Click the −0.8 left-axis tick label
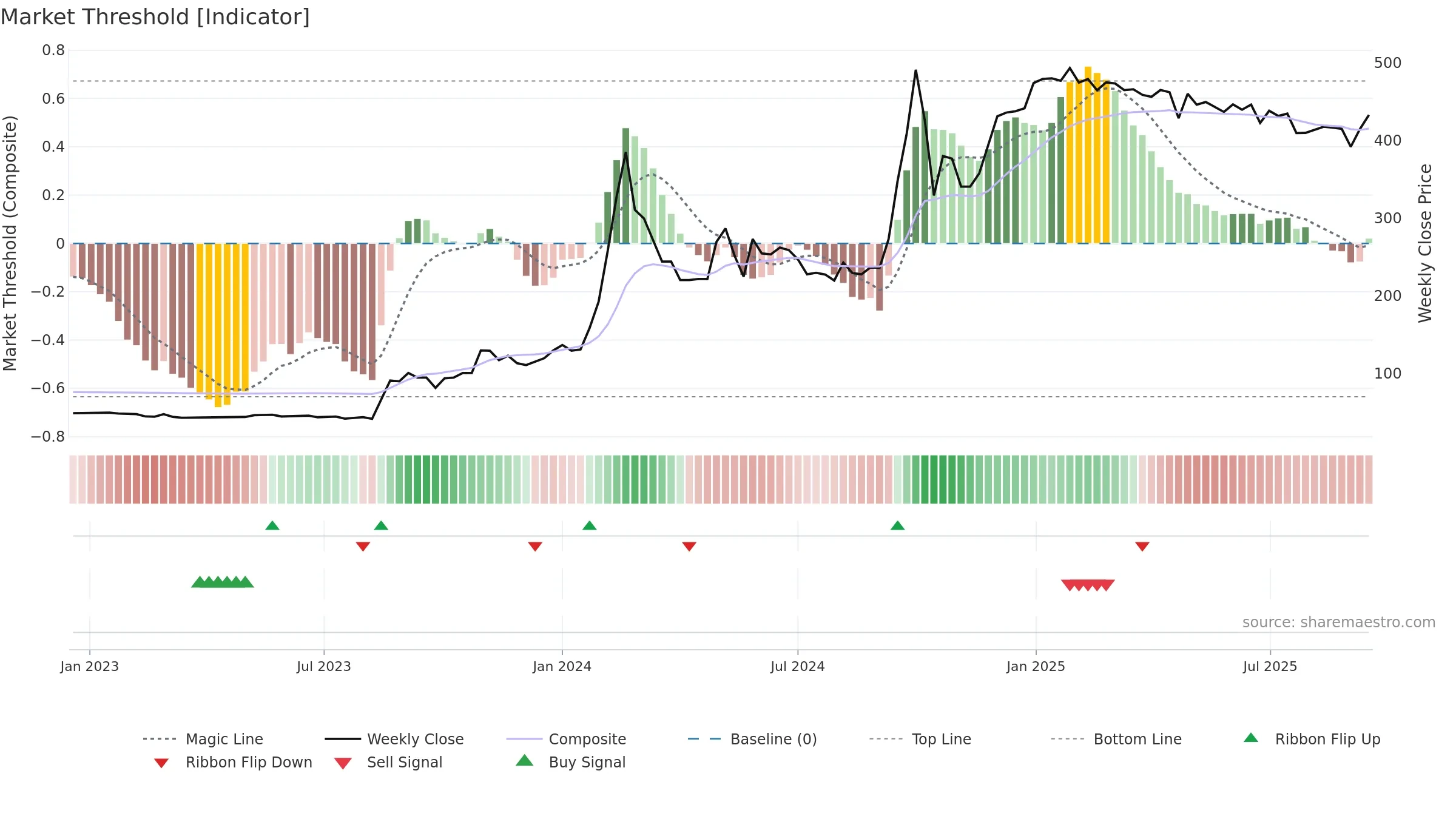 coord(48,436)
